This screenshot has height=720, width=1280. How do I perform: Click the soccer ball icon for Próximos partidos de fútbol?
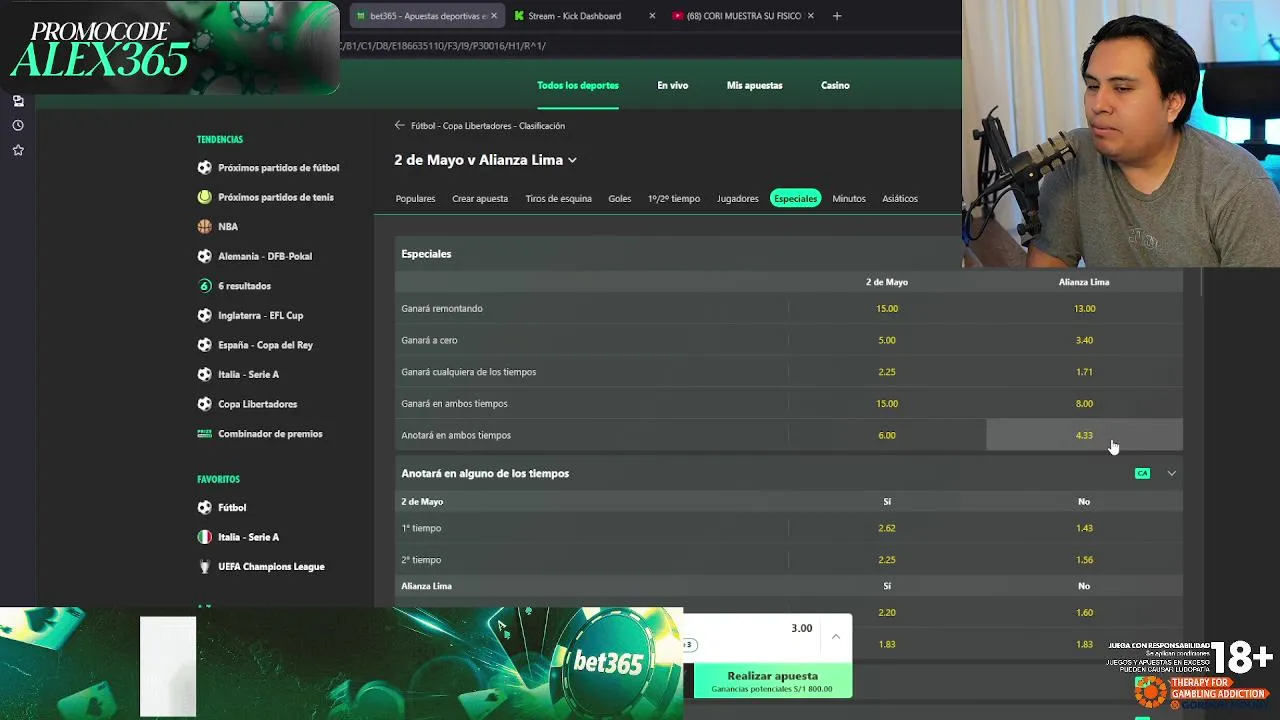204,168
